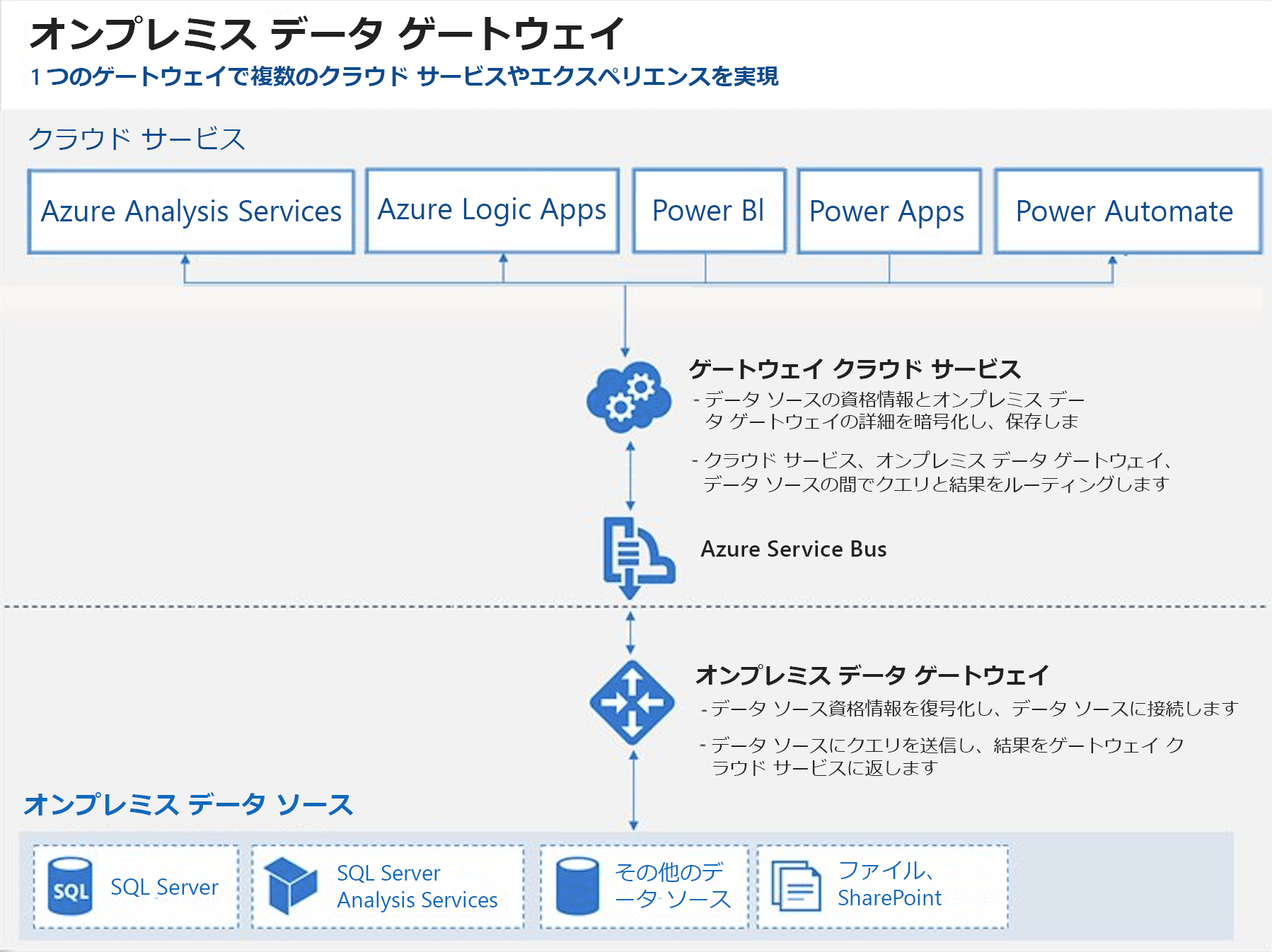Click the bullet about クエリと結果をルーティングします
Screen dimensions: 1272x952
click(931, 472)
